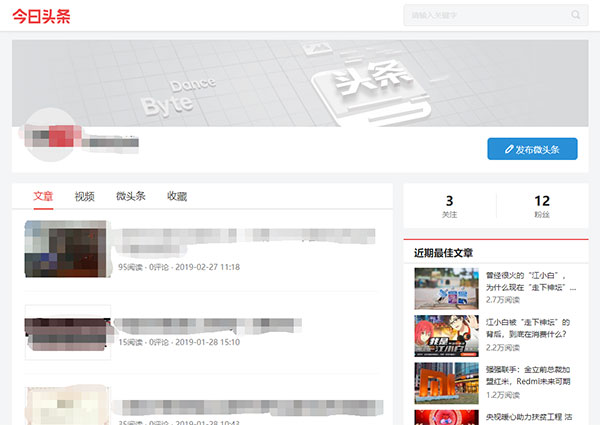Click the title of the 95阅读 article
Viewport: 600px width, 425px height.
pyautogui.click(x=245, y=241)
